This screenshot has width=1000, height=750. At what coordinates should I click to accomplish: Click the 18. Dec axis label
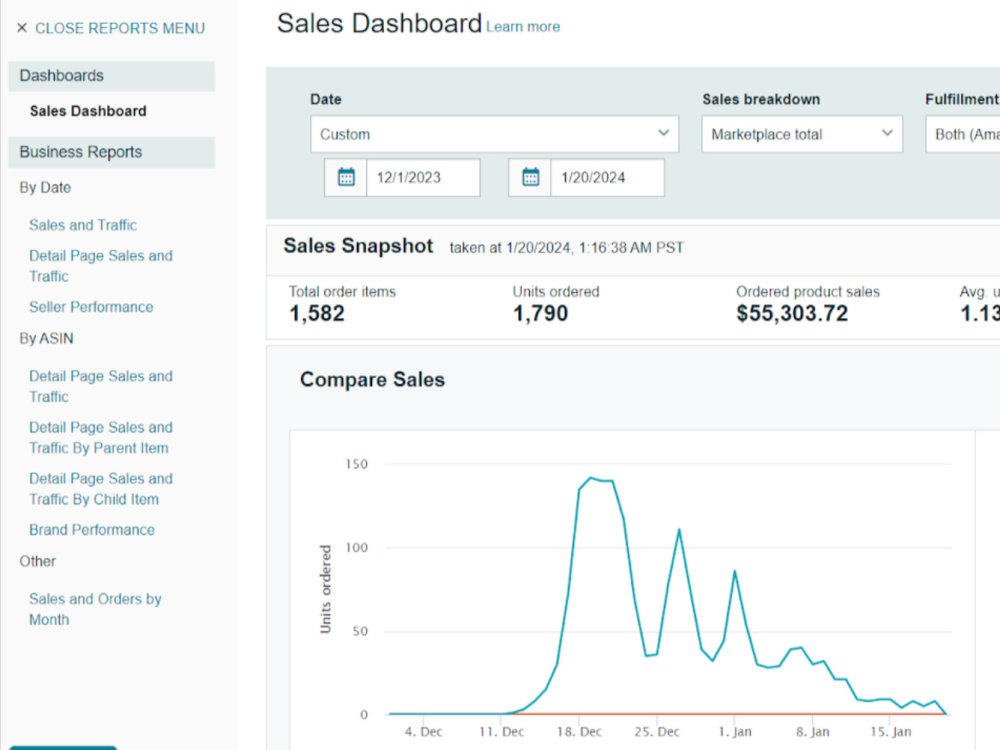579,732
